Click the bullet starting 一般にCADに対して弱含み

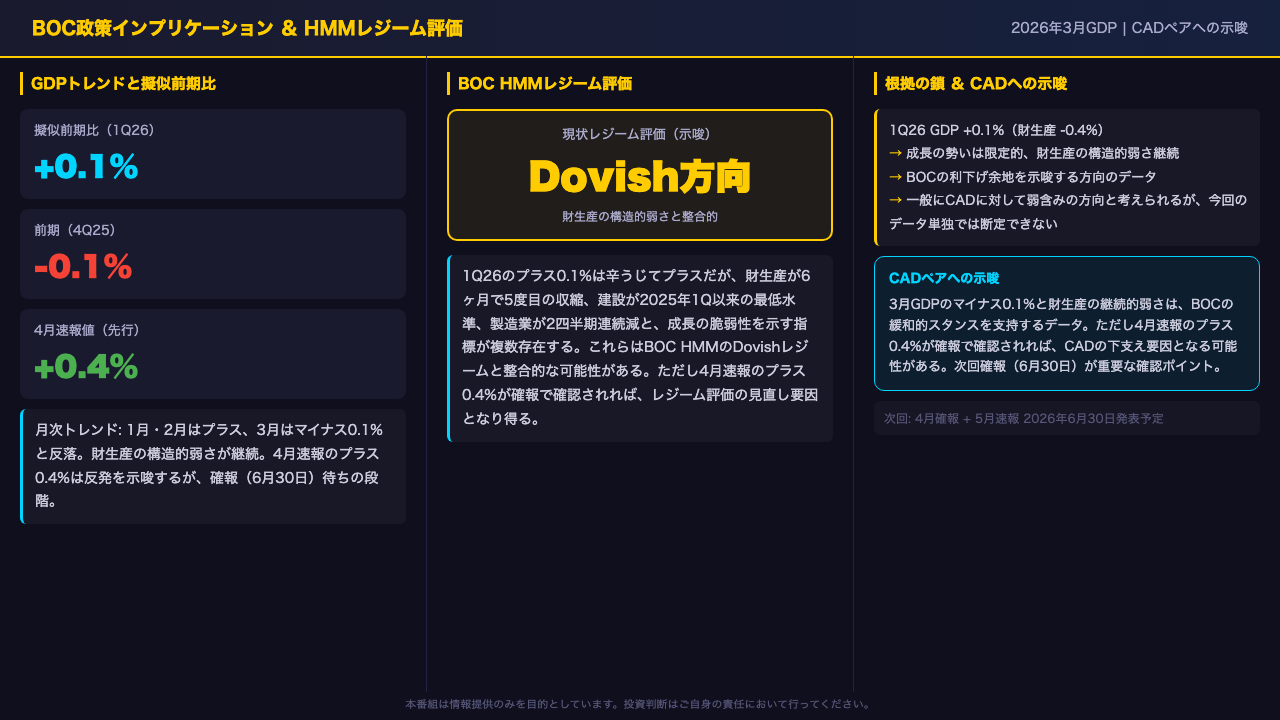point(1068,212)
